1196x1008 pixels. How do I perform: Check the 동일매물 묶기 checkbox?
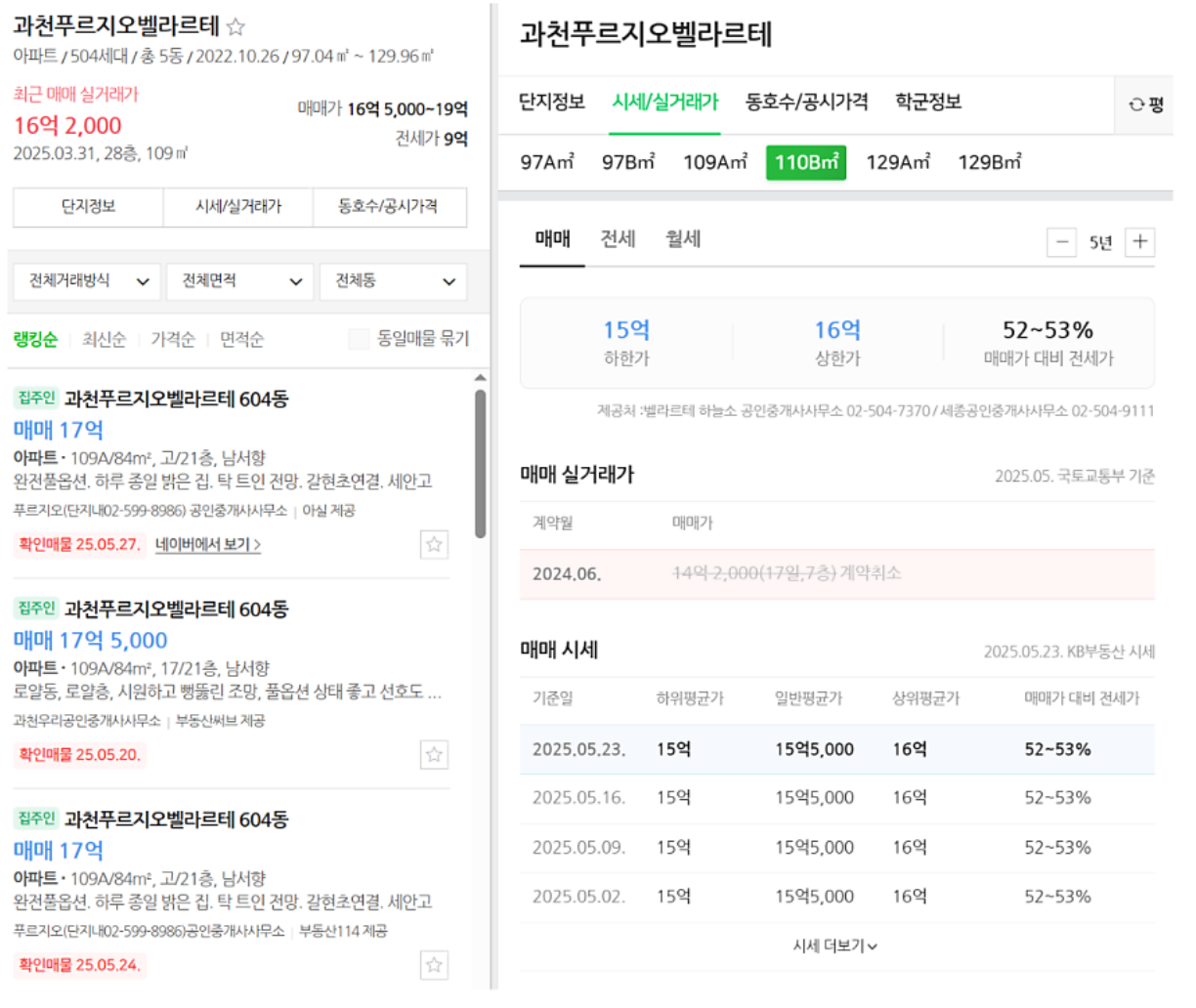coord(359,339)
